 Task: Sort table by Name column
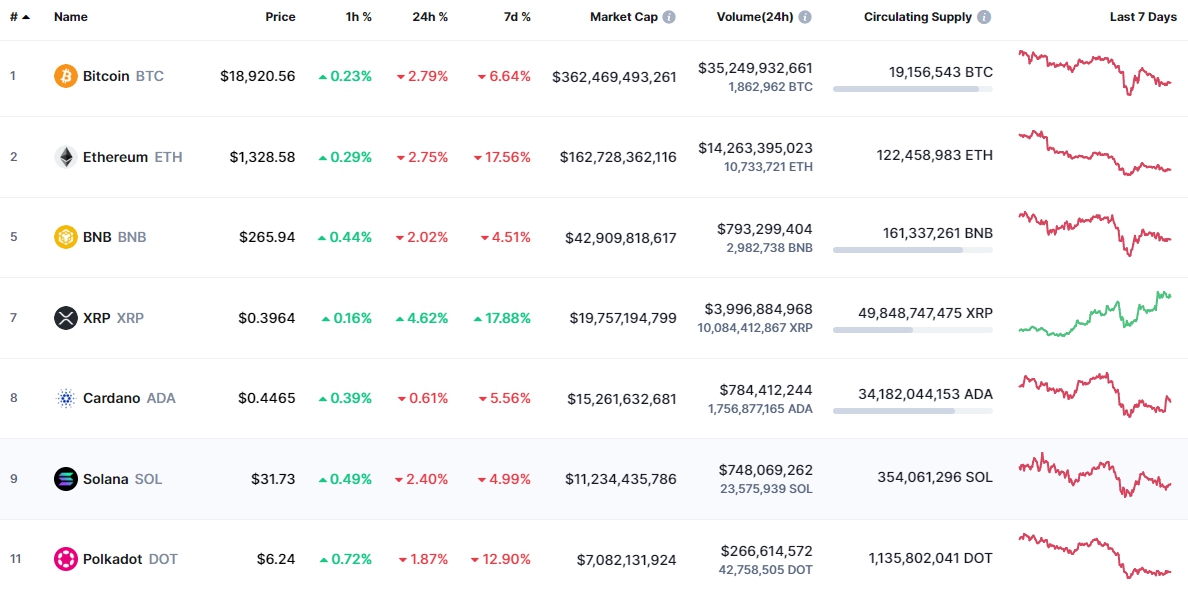point(70,17)
